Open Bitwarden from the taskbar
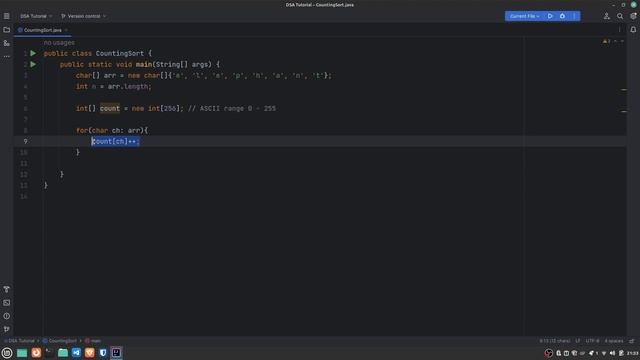640x360 pixels. (x=103, y=353)
